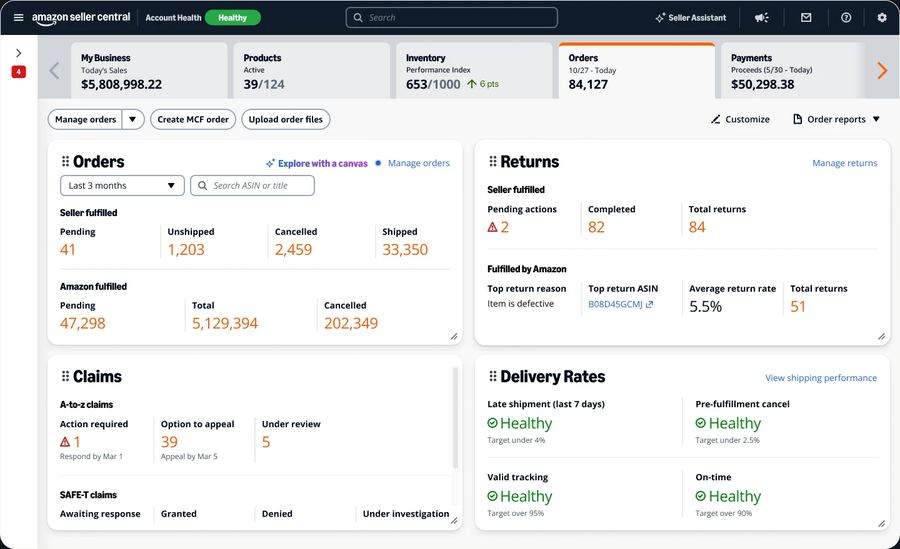The height and width of the screenshot is (549, 900).
Task: Open top return ASIN B08D45GCMJ link
Action: pyautogui.click(x=615, y=304)
